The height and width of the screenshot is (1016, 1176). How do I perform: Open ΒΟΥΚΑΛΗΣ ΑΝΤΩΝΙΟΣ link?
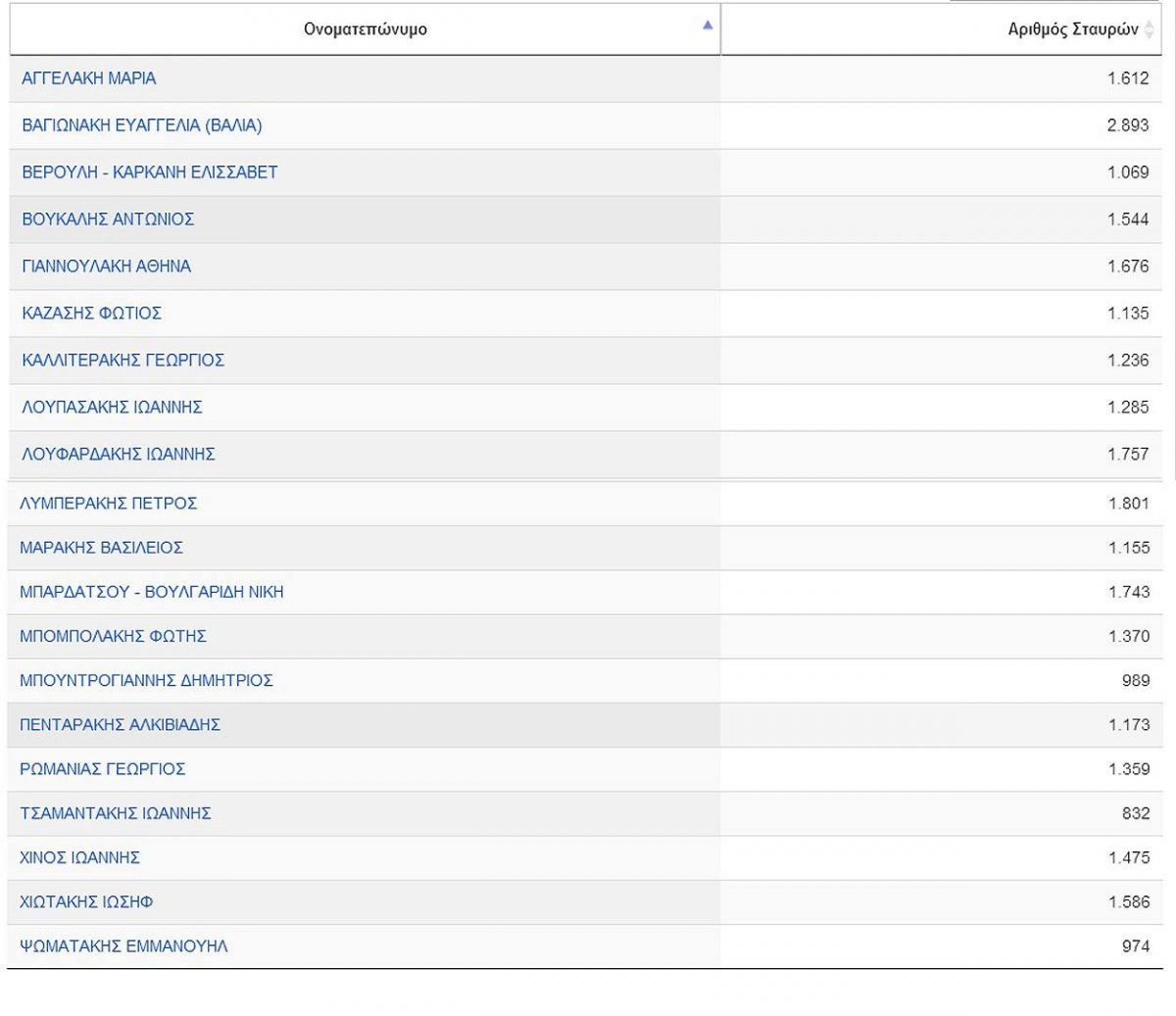[108, 219]
